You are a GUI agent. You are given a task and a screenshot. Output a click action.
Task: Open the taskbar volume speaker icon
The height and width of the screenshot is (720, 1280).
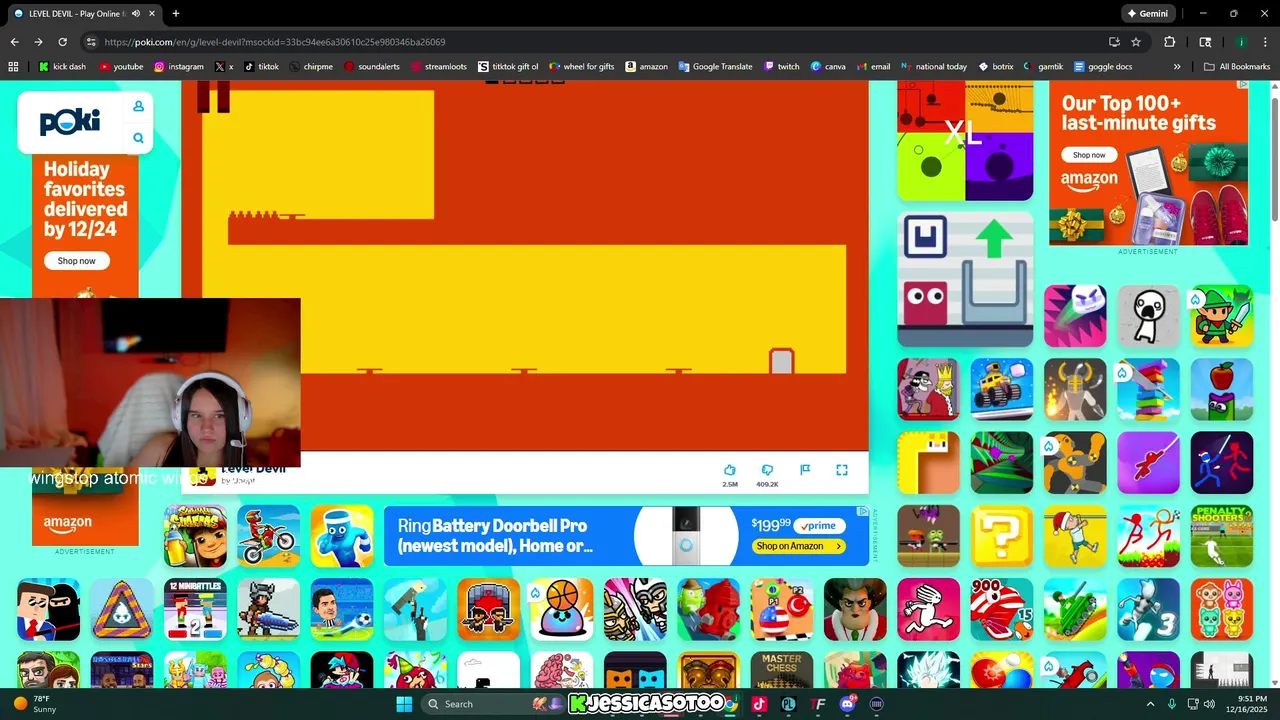click(1210, 704)
